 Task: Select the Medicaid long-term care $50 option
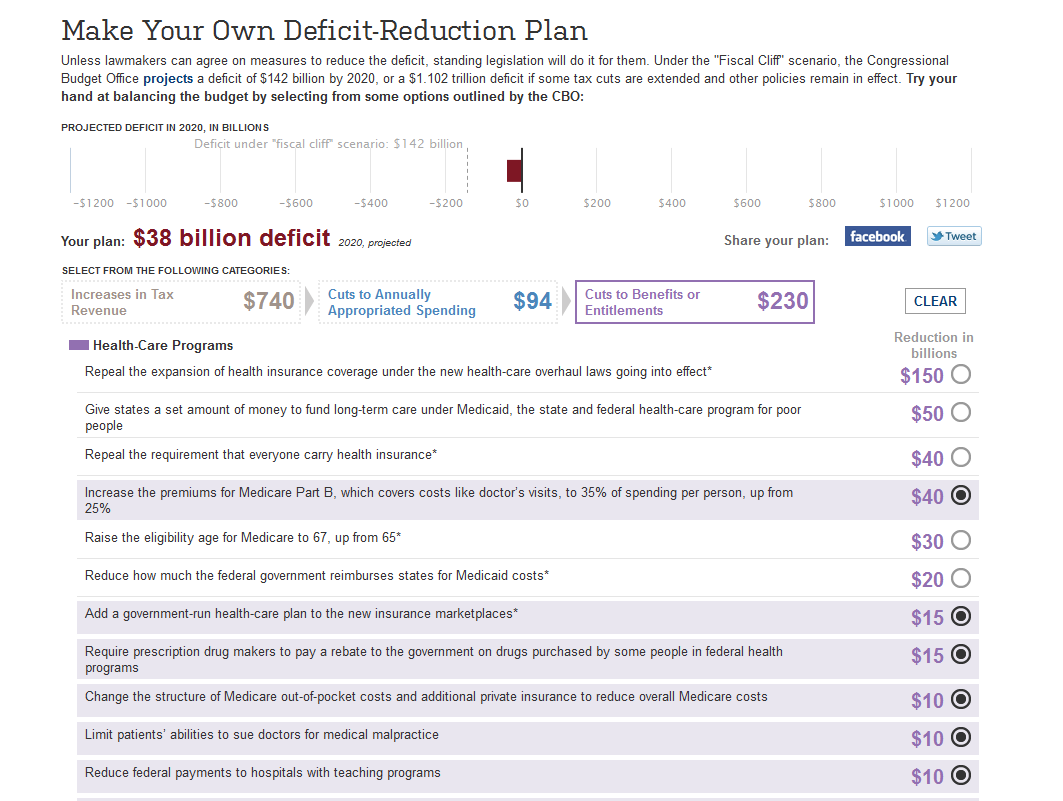pos(961,412)
